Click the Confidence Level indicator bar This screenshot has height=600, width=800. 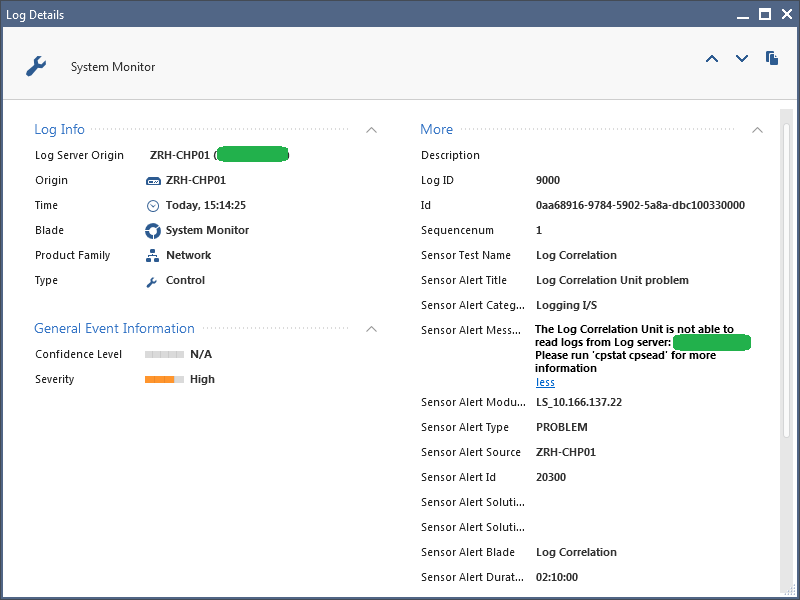tap(164, 354)
